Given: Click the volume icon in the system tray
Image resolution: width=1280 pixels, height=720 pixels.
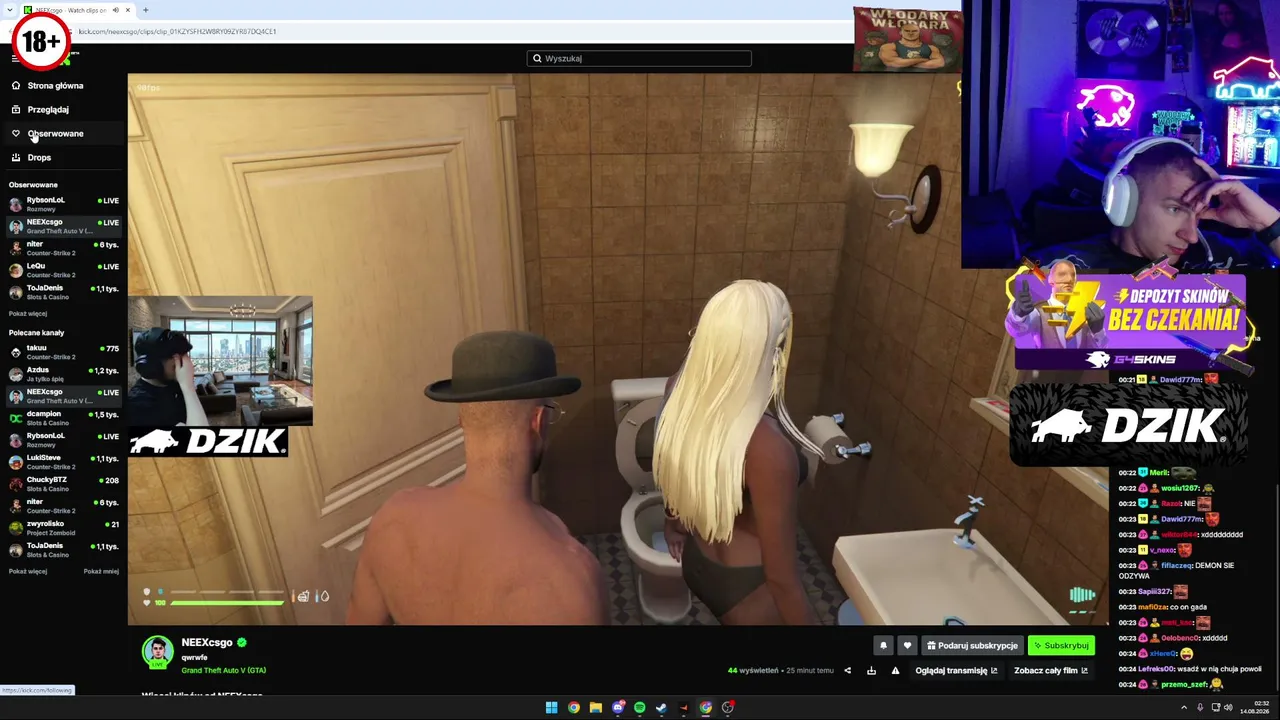Looking at the screenshot, I should 1229,708.
